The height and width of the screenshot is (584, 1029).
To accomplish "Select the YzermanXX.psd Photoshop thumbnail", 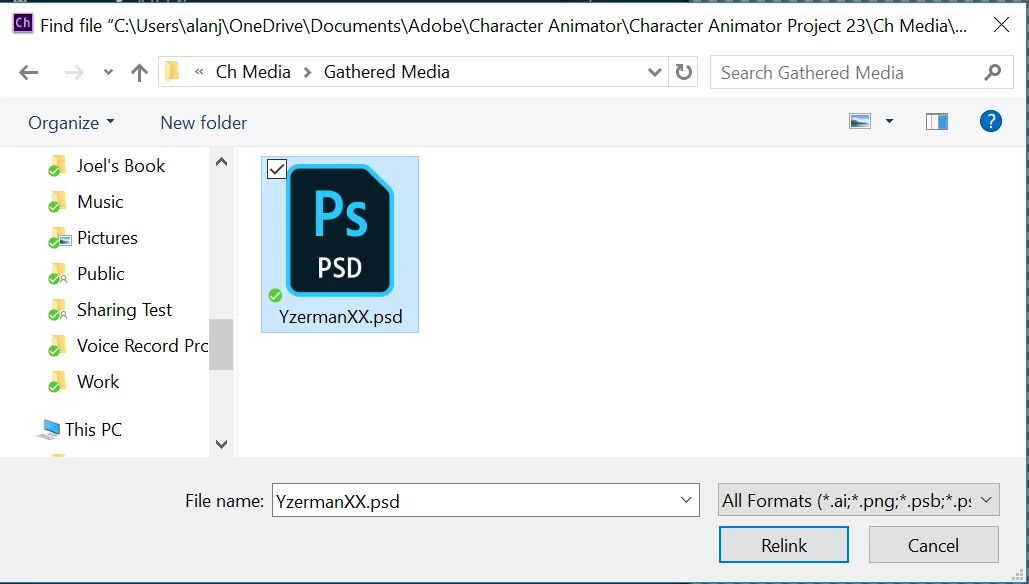I will [340, 231].
